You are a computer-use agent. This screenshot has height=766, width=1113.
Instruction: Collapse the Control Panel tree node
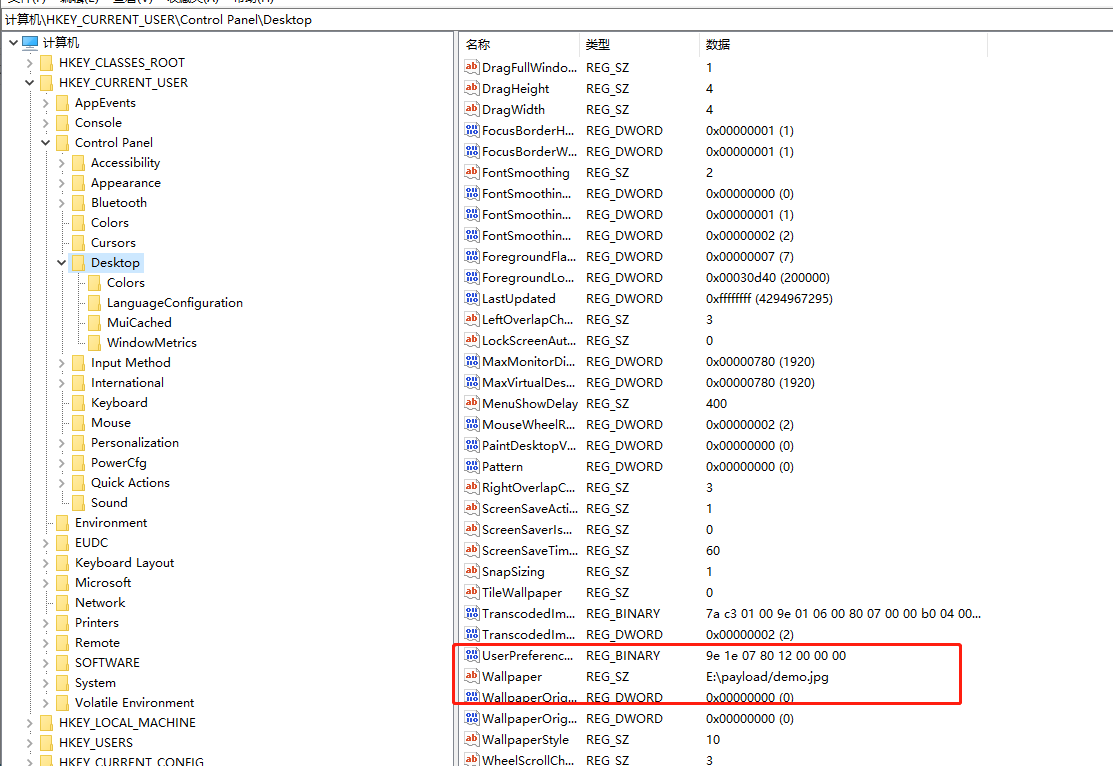click(45, 143)
